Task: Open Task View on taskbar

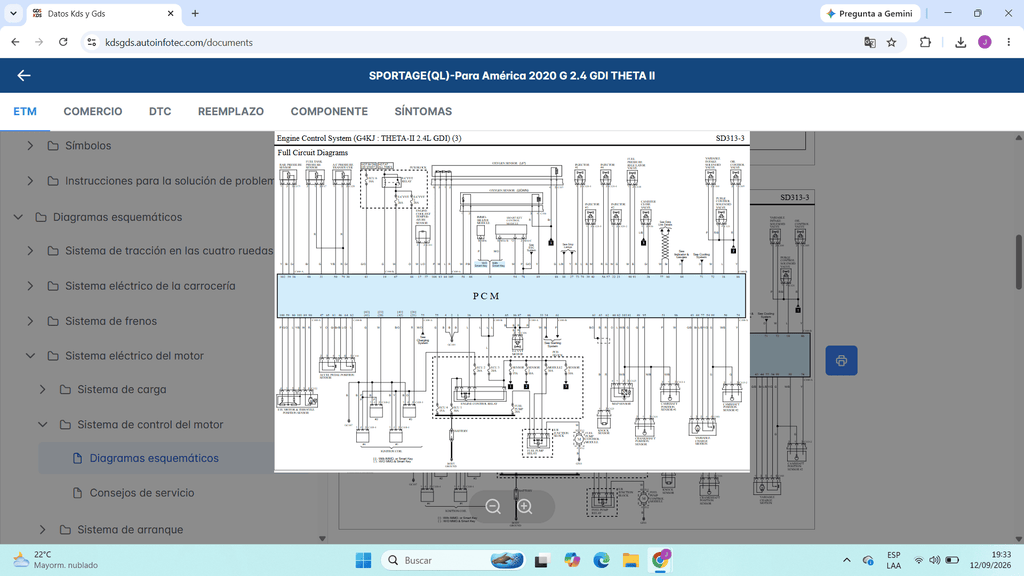Action: point(541,560)
